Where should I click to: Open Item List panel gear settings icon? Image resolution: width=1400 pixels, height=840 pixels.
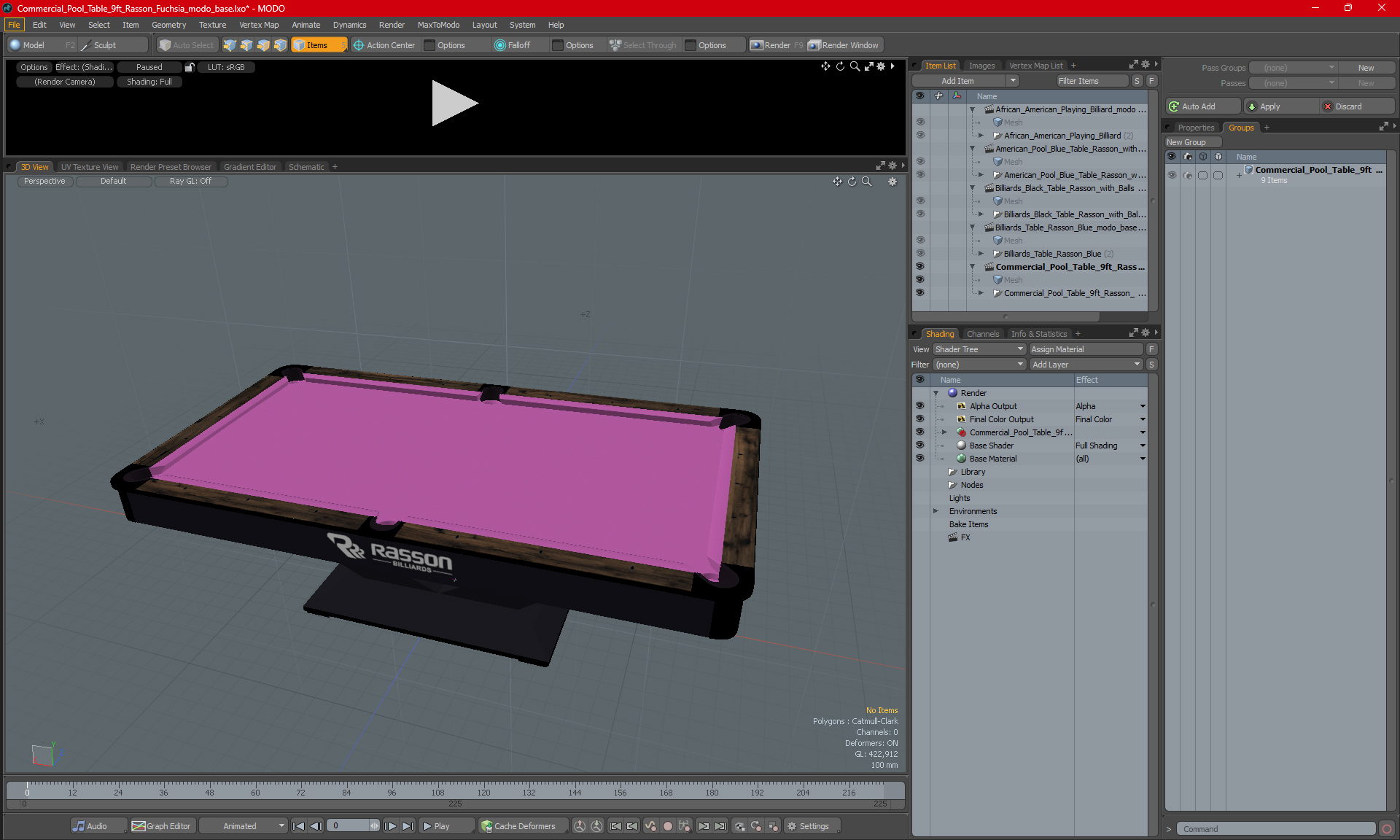[1146, 65]
